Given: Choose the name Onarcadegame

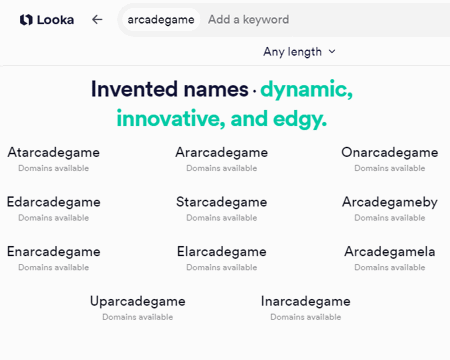Looking at the screenshot, I should pos(390,152).
